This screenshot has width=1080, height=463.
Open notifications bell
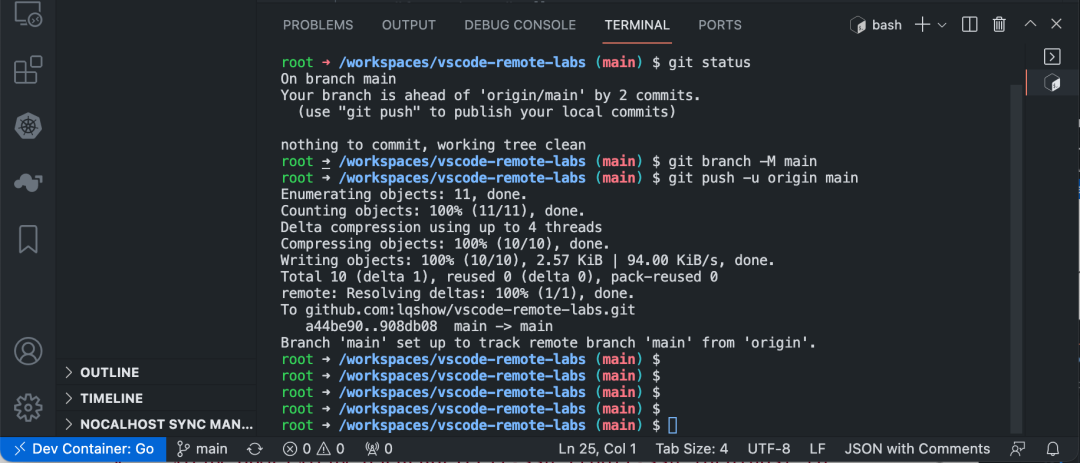[1052, 449]
